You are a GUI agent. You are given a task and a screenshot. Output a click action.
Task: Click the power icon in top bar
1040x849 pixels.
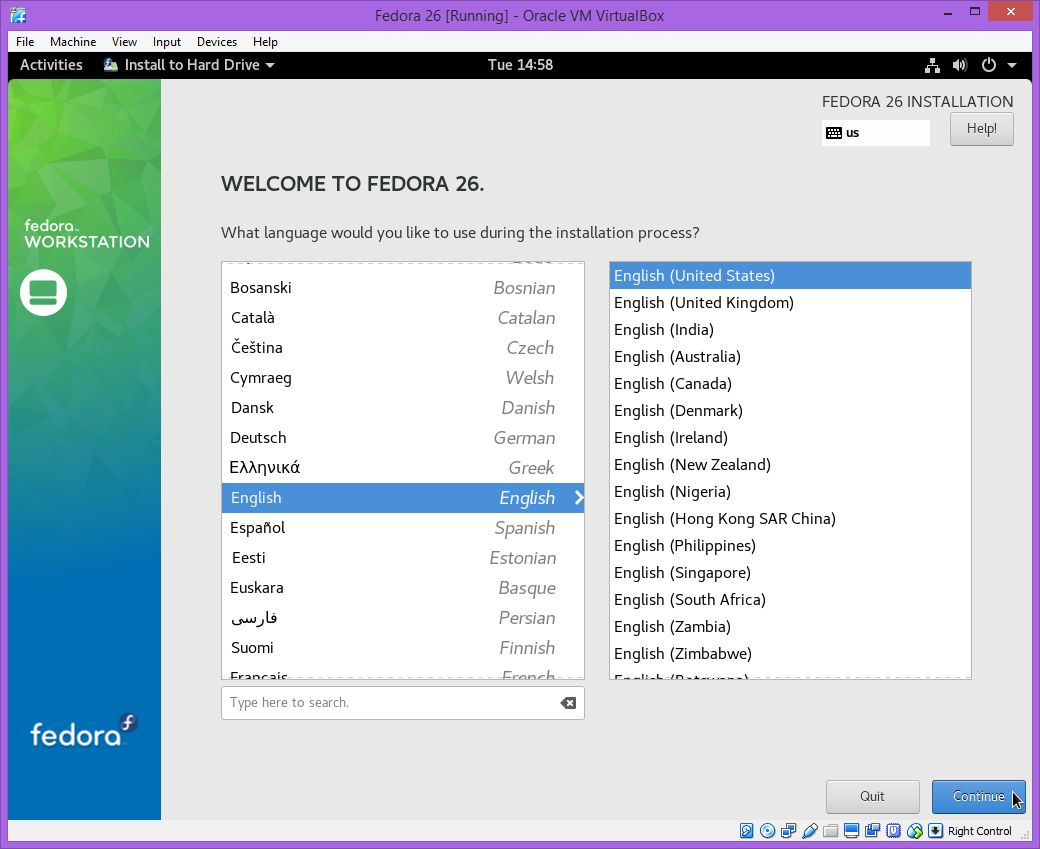coord(988,65)
